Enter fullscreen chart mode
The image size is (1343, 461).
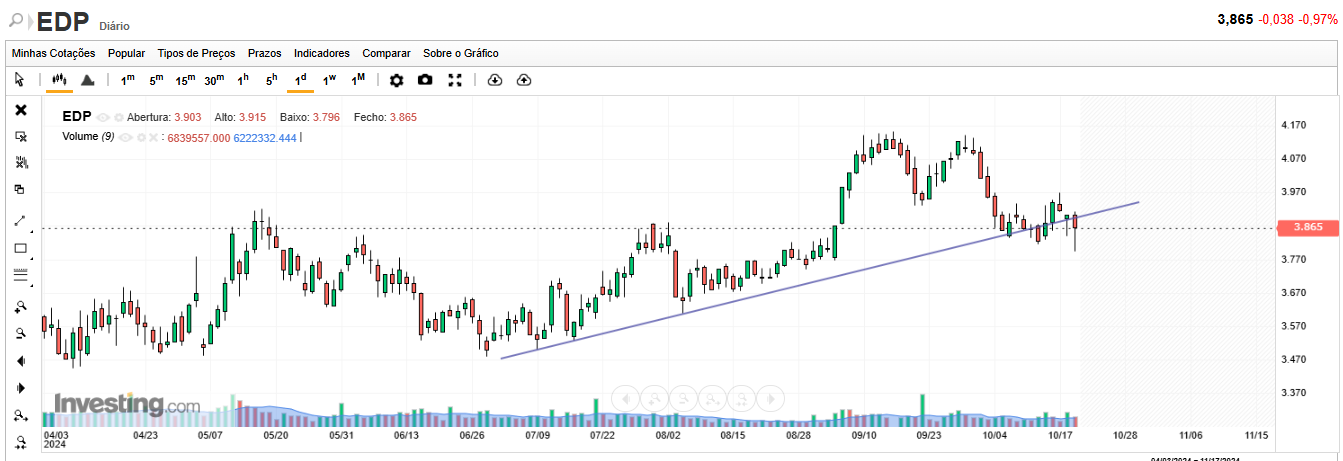click(455, 80)
